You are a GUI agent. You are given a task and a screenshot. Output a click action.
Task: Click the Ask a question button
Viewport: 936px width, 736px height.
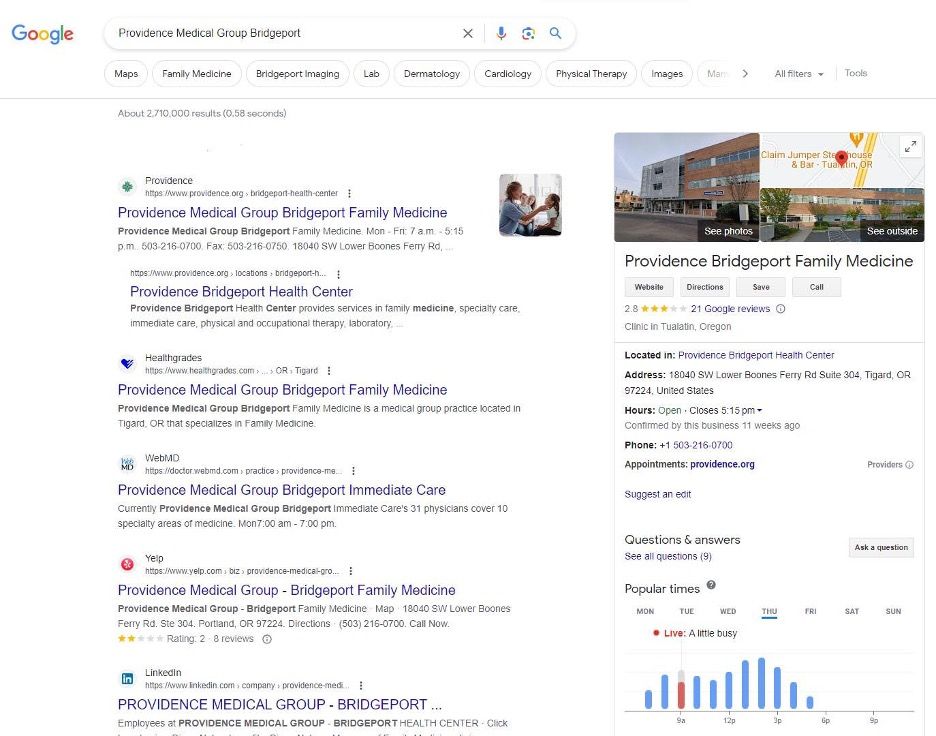pyautogui.click(x=881, y=547)
